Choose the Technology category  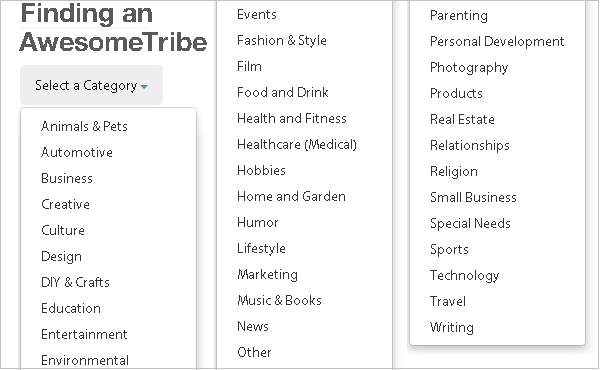pyautogui.click(x=465, y=276)
